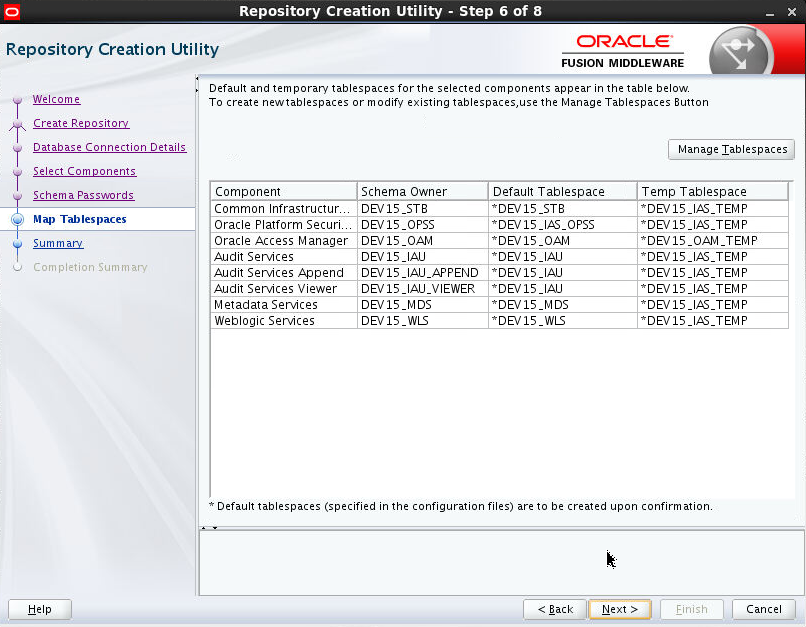
Task: Click the DEV15_IAU_APPEND schema owner cell
Action: point(423,272)
